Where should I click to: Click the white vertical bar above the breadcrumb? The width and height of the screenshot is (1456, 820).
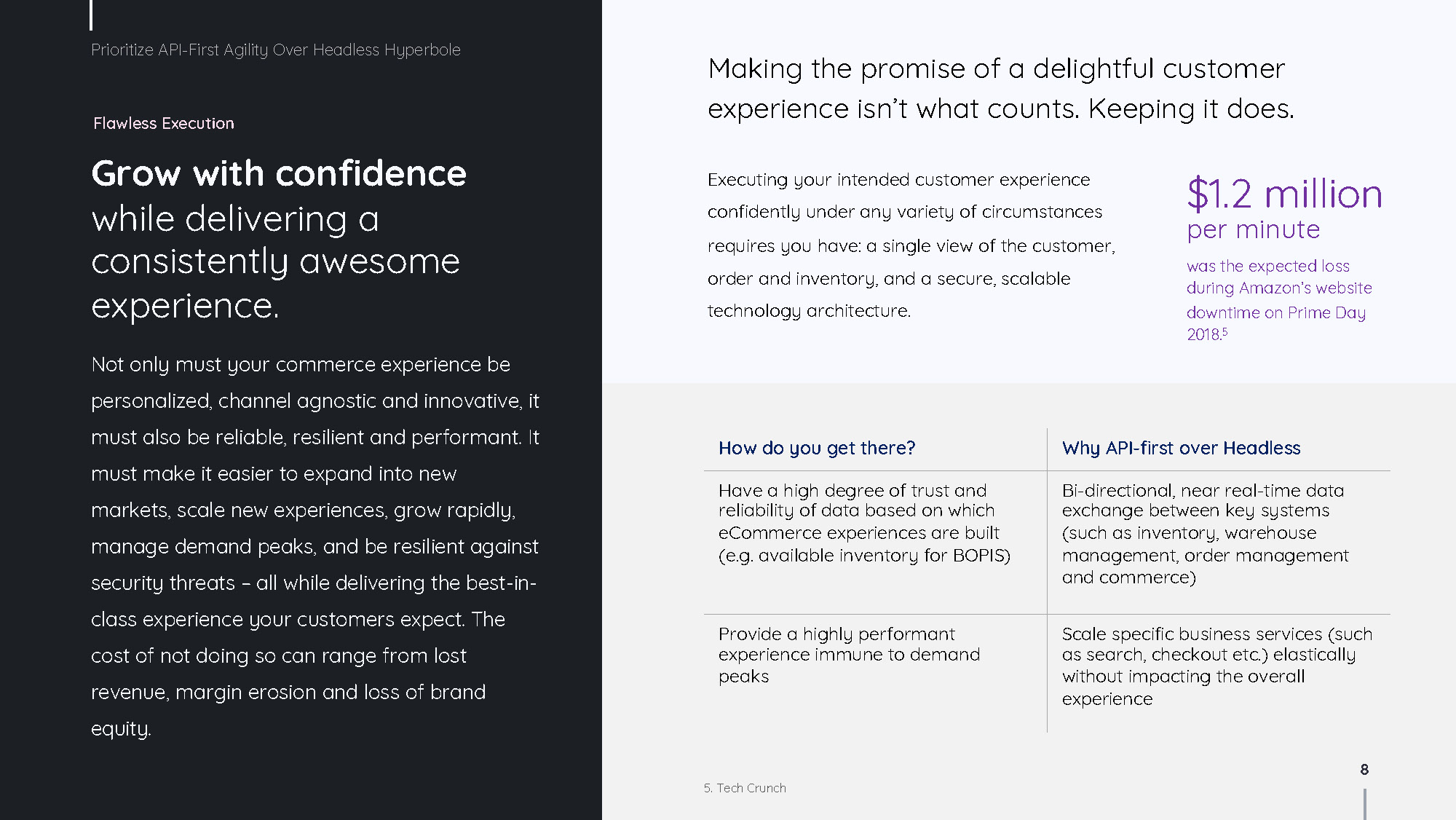click(91, 15)
